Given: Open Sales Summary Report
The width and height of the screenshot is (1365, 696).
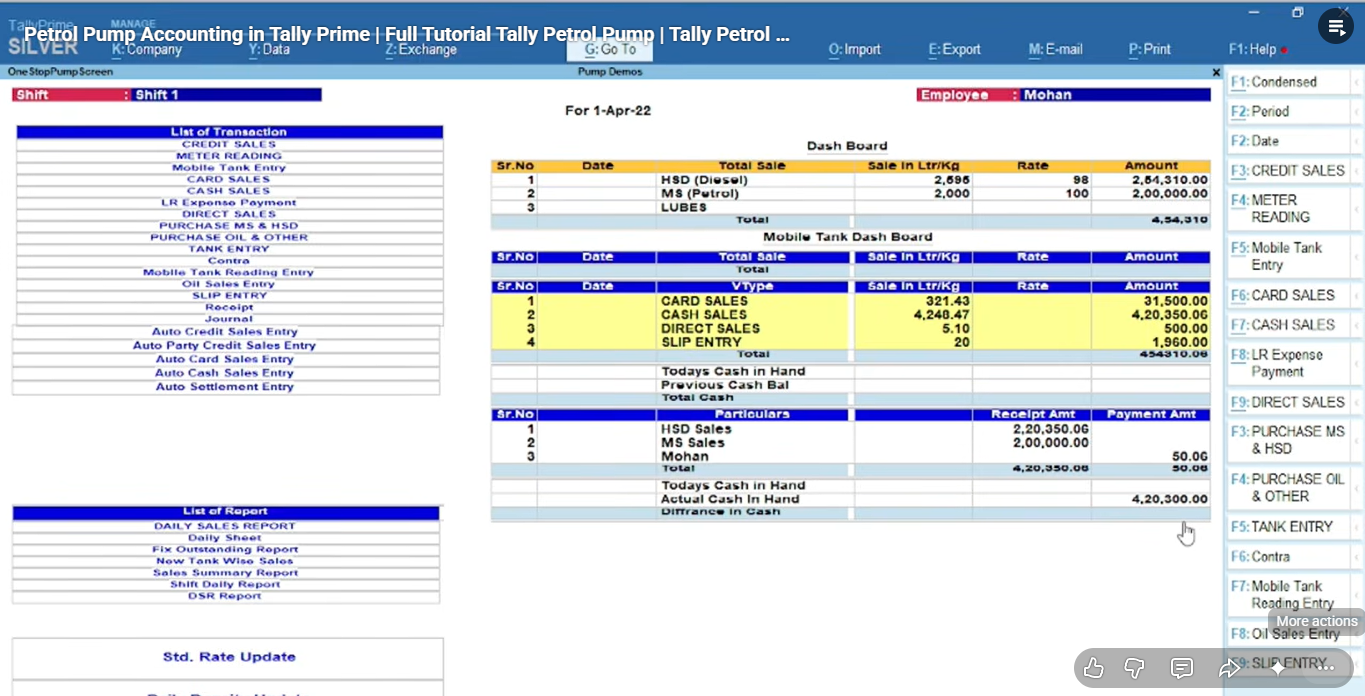Looking at the screenshot, I should [x=225, y=573].
